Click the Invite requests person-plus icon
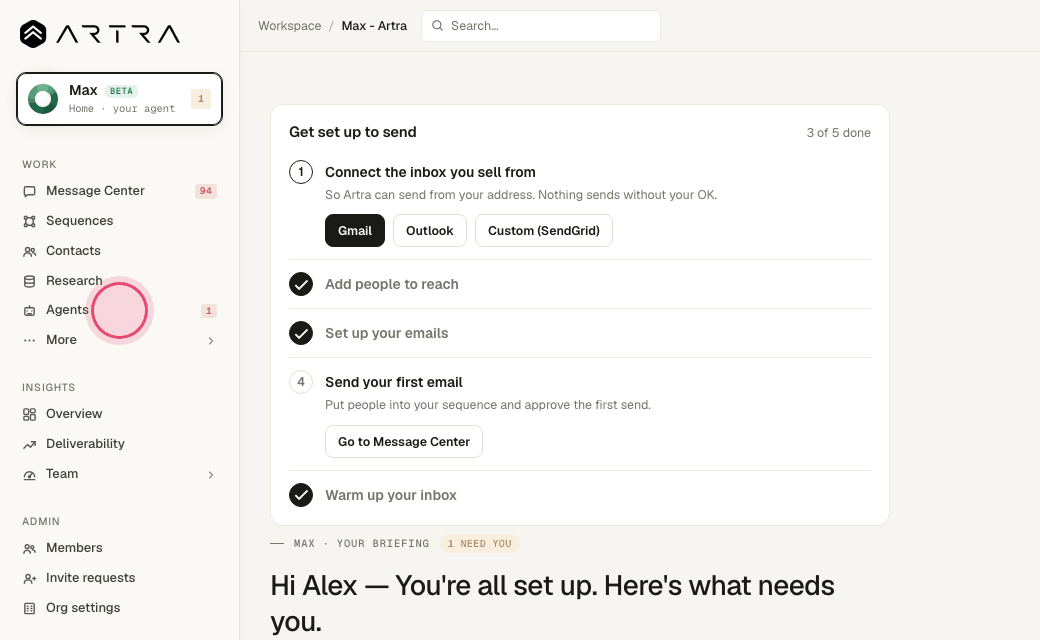This screenshot has height=640, width=1040. 29,578
